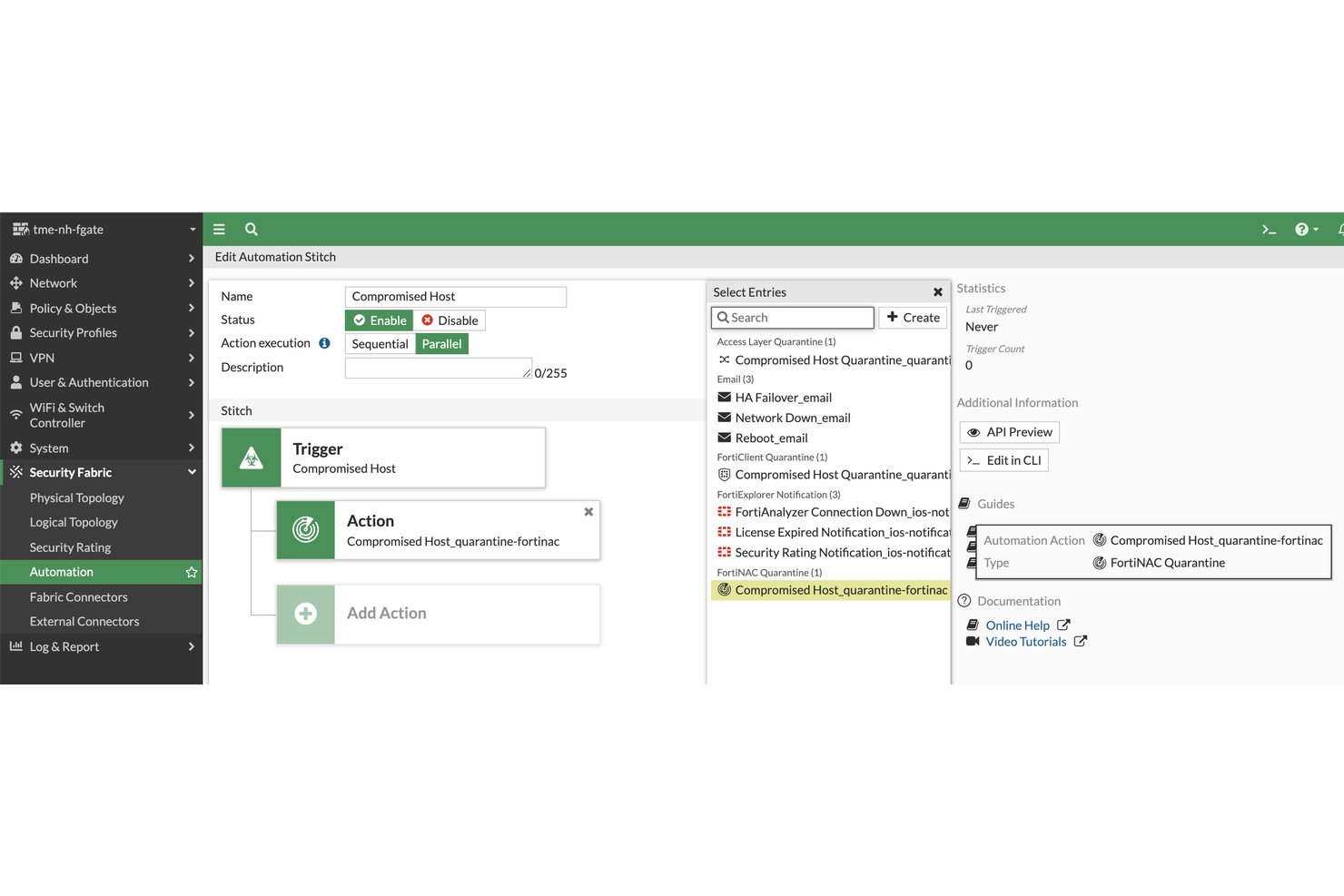Click the Security Profiles lock icon
The width and height of the screenshot is (1344, 896).
16,333
